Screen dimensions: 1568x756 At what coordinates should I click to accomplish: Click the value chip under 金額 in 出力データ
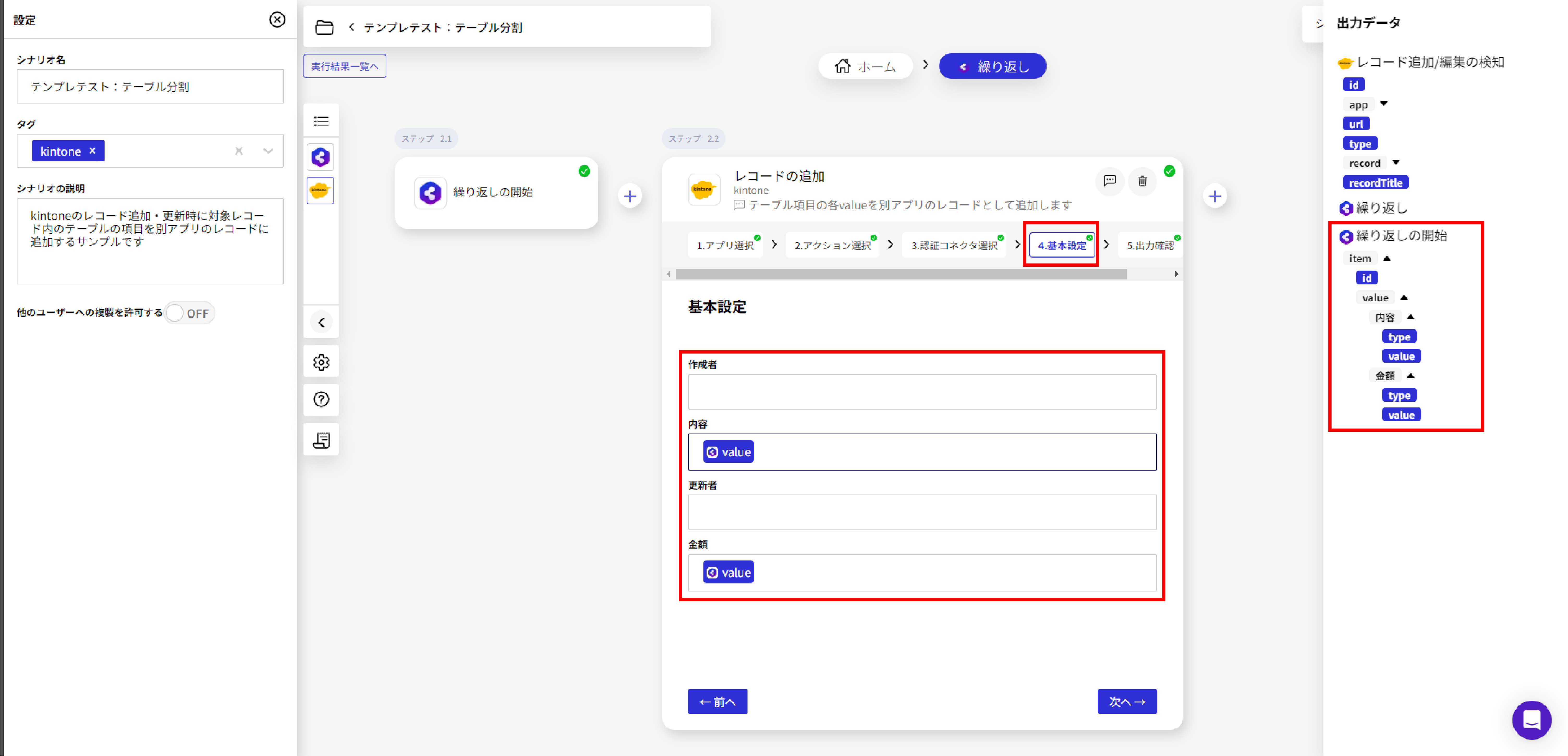1401,415
